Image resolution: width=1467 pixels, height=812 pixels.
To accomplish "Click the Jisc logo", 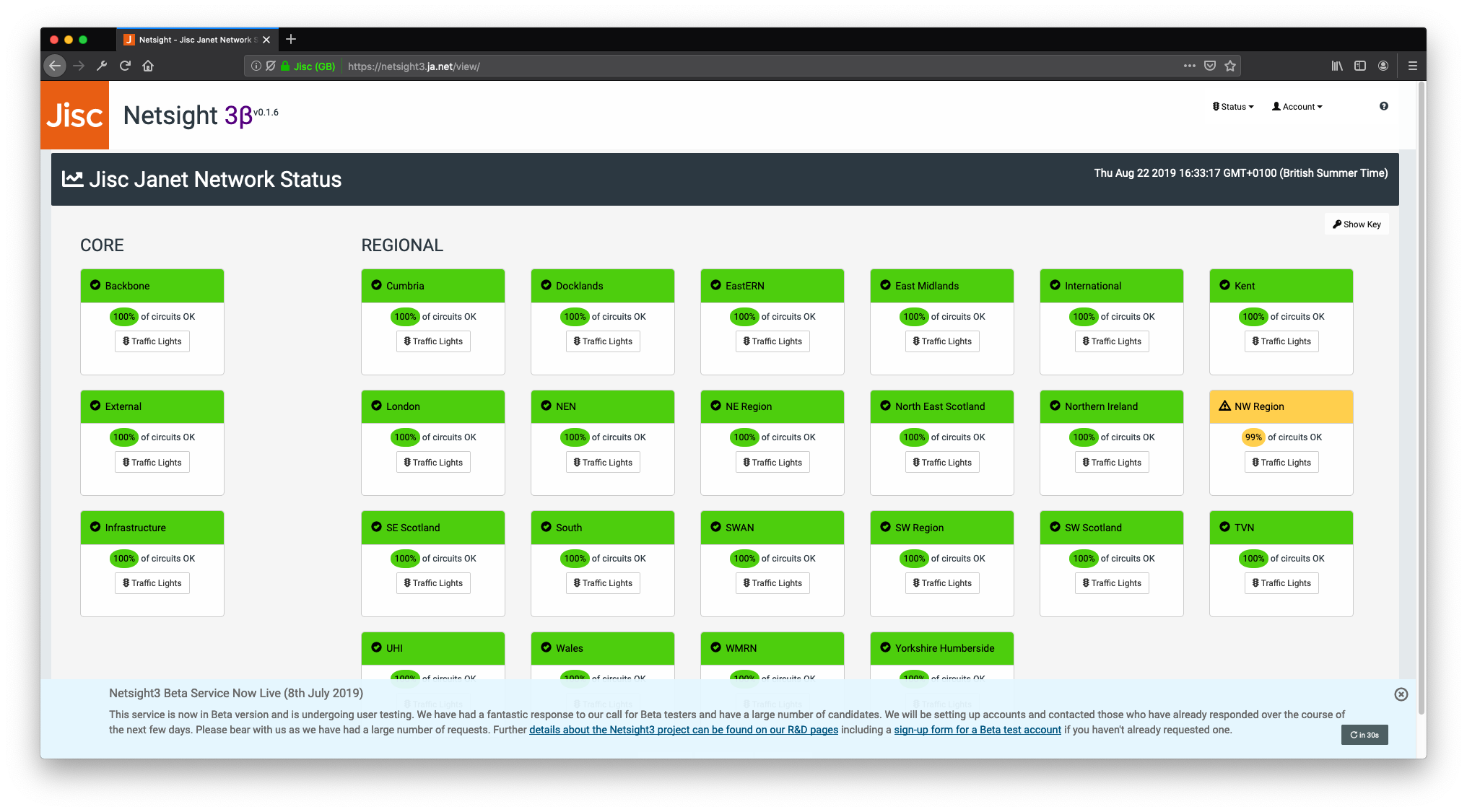I will coord(74,115).
